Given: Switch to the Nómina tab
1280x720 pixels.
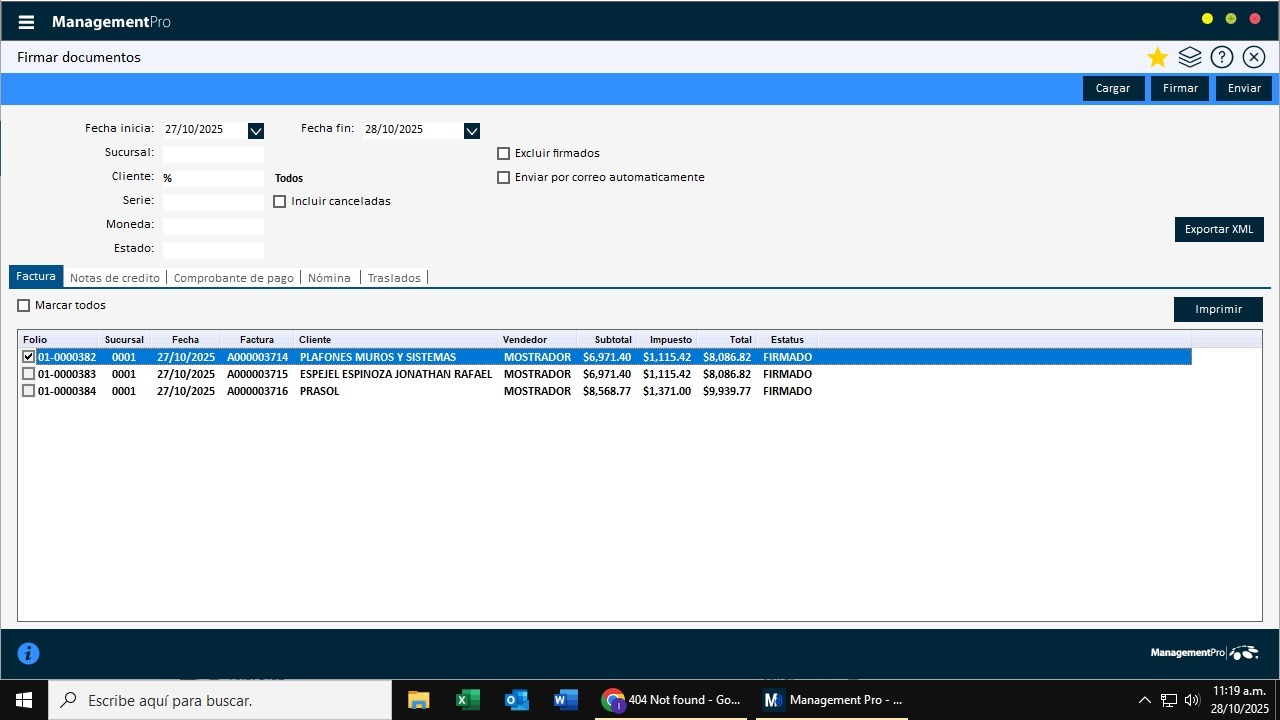Looking at the screenshot, I should 329,278.
